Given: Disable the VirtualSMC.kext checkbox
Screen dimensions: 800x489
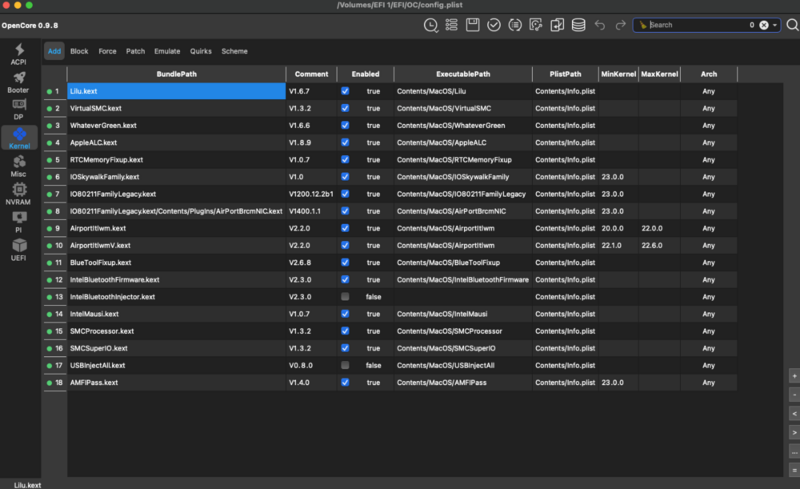Looking at the screenshot, I should tap(345, 108).
